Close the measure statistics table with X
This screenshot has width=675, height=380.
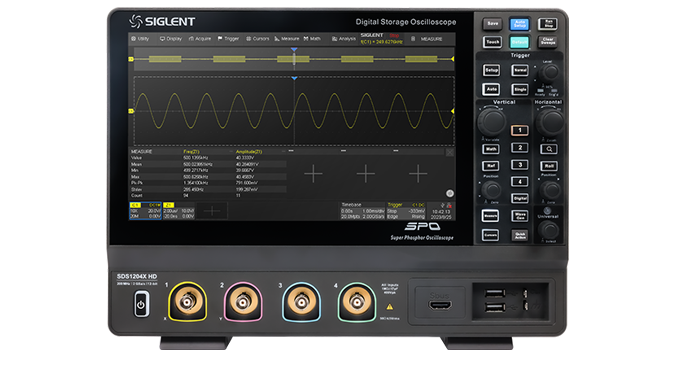(449, 152)
